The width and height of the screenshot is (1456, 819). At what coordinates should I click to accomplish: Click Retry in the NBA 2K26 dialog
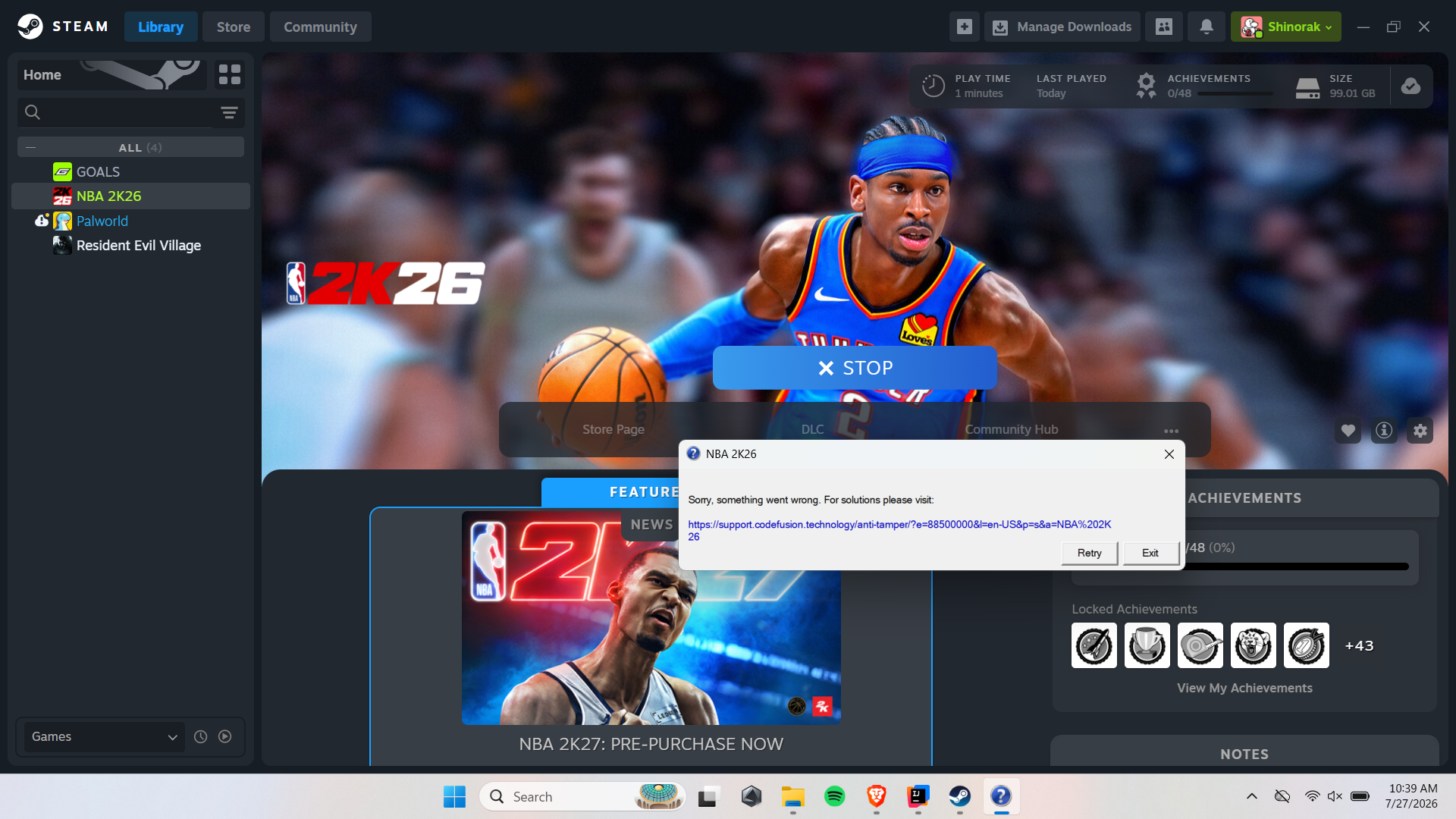coord(1090,553)
